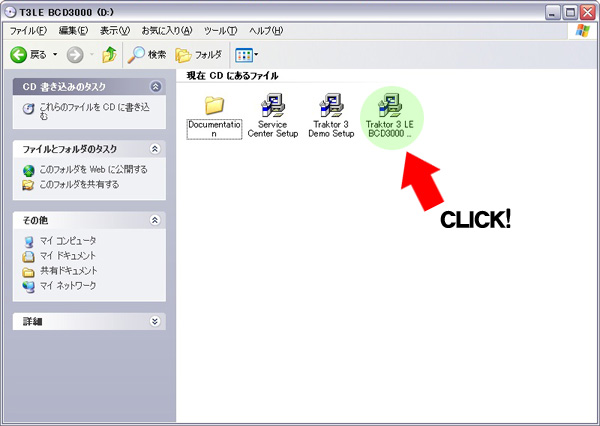Open the 編集(E) menu
The image size is (600, 426).
pos(73,31)
